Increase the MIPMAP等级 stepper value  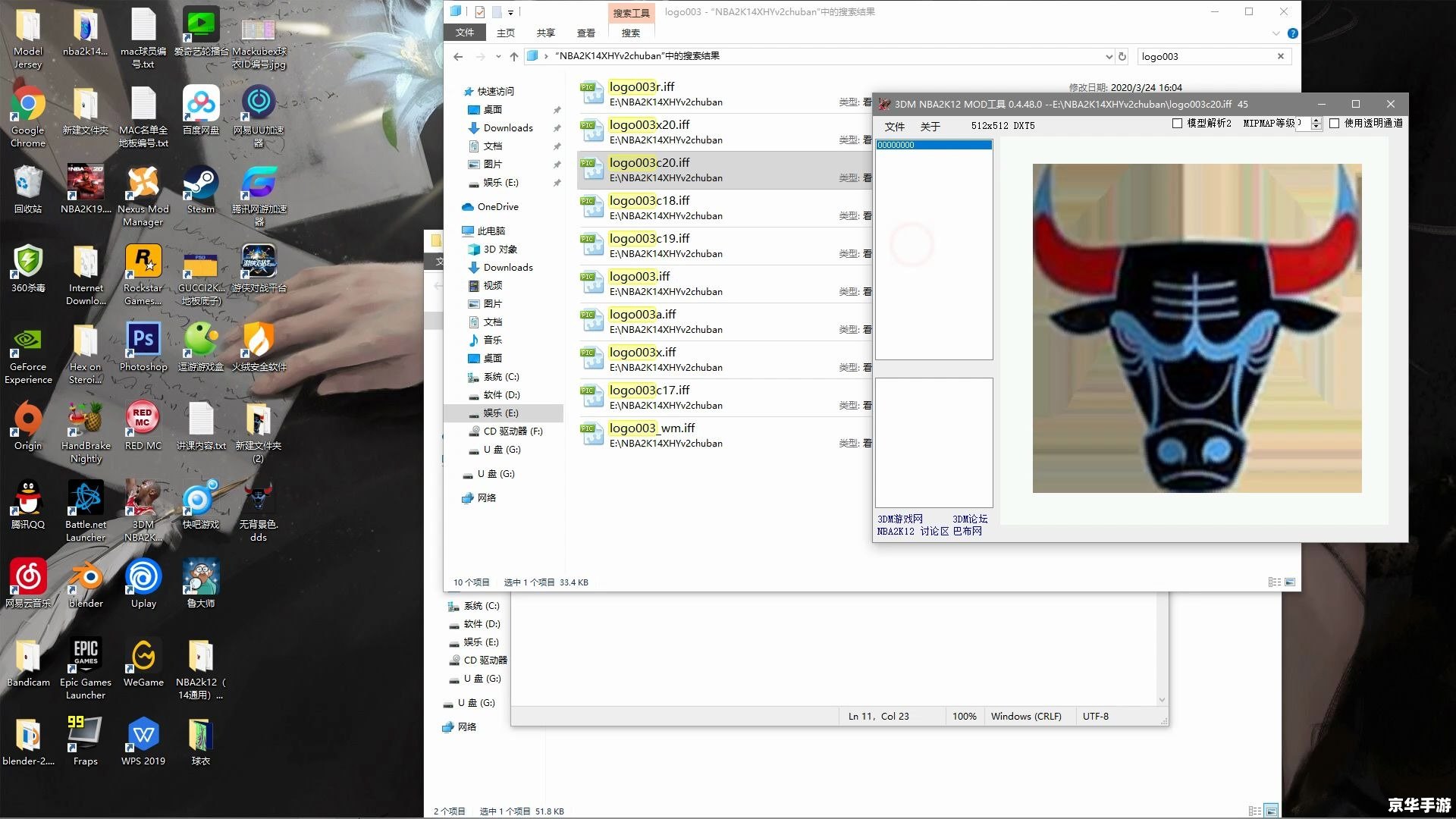coord(1316,120)
